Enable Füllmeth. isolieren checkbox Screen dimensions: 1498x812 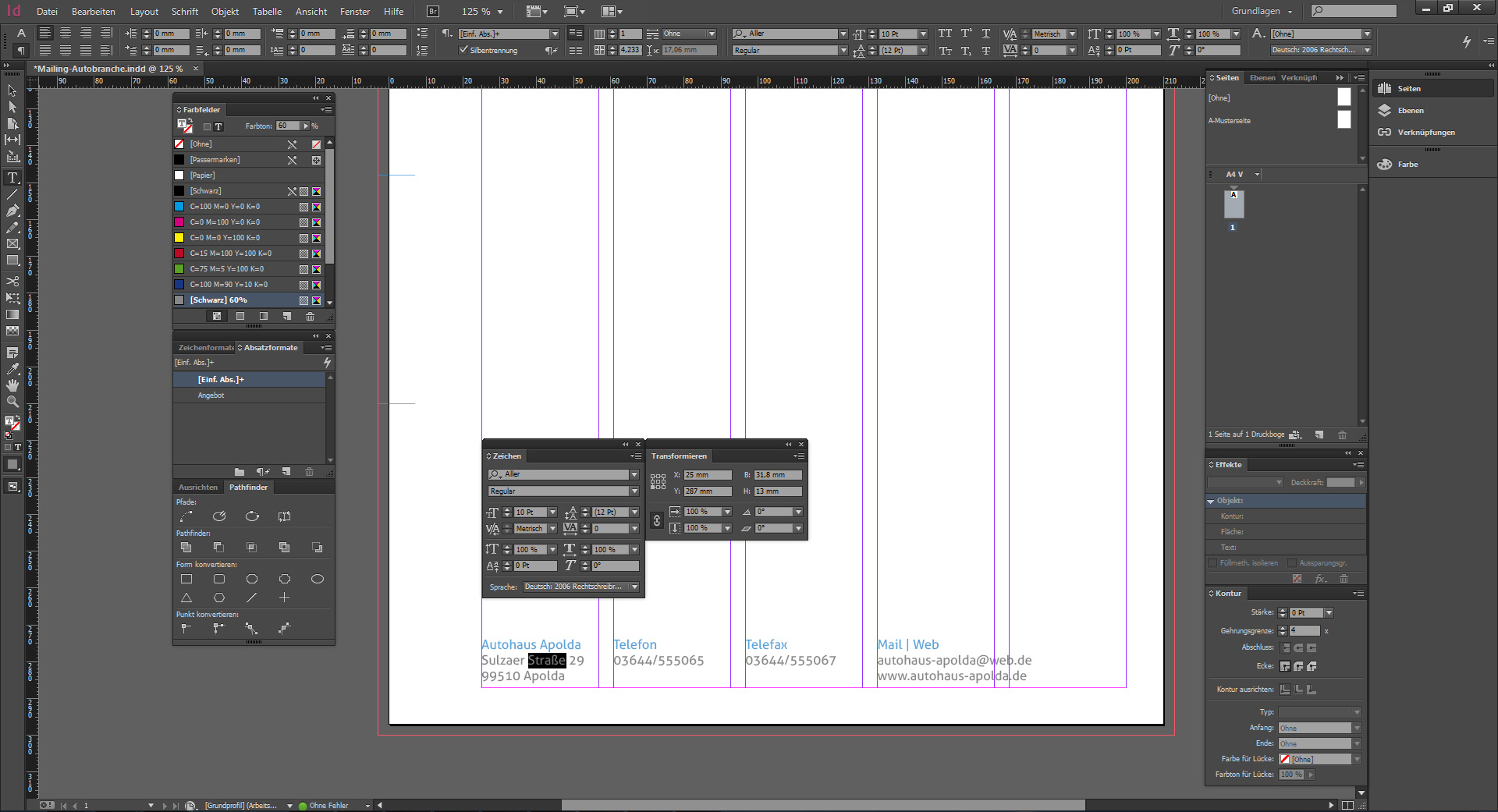coord(1212,562)
